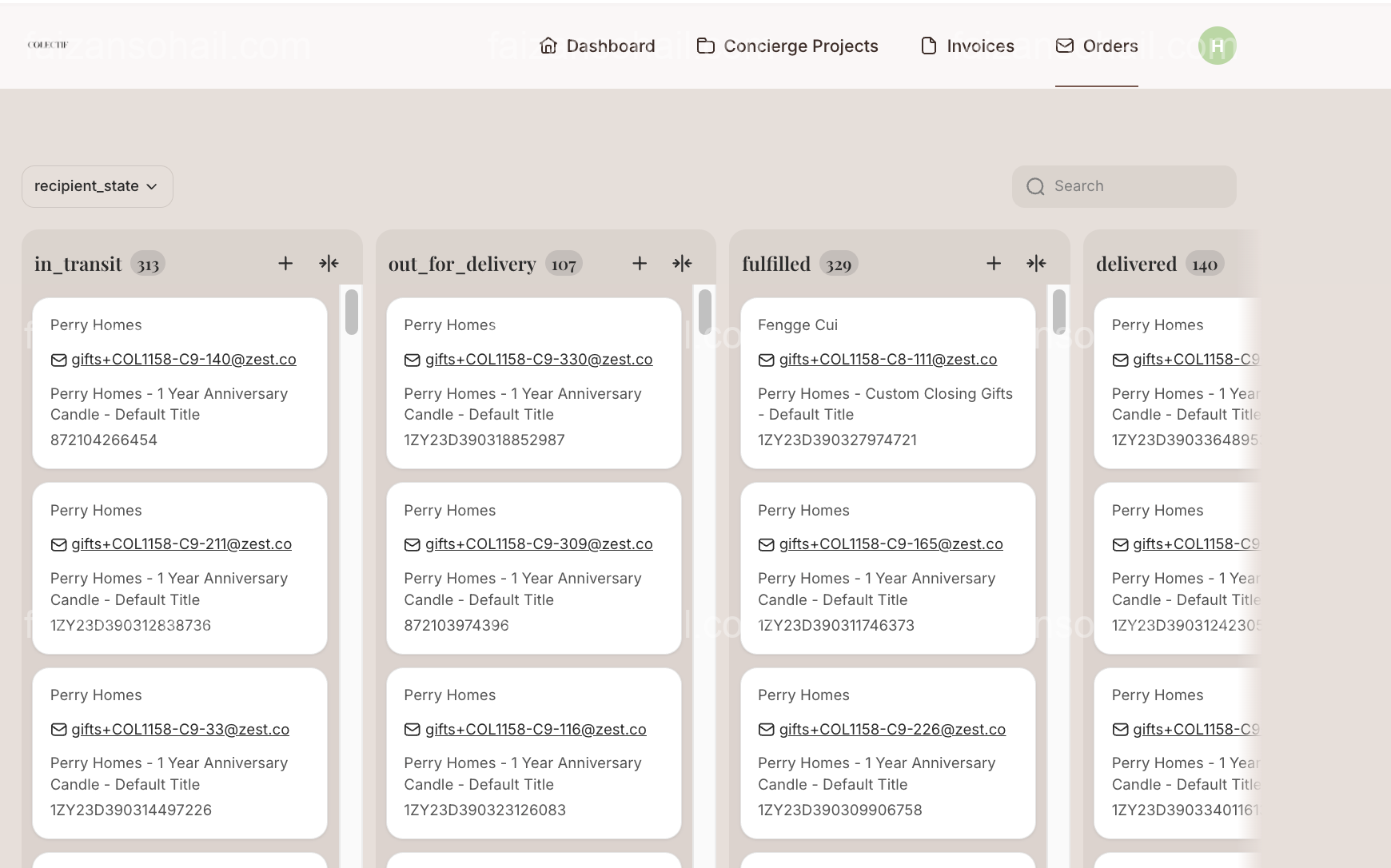Image resolution: width=1391 pixels, height=868 pixels.
Task: Click the Dashboard home icon
Action: [548, 46]
